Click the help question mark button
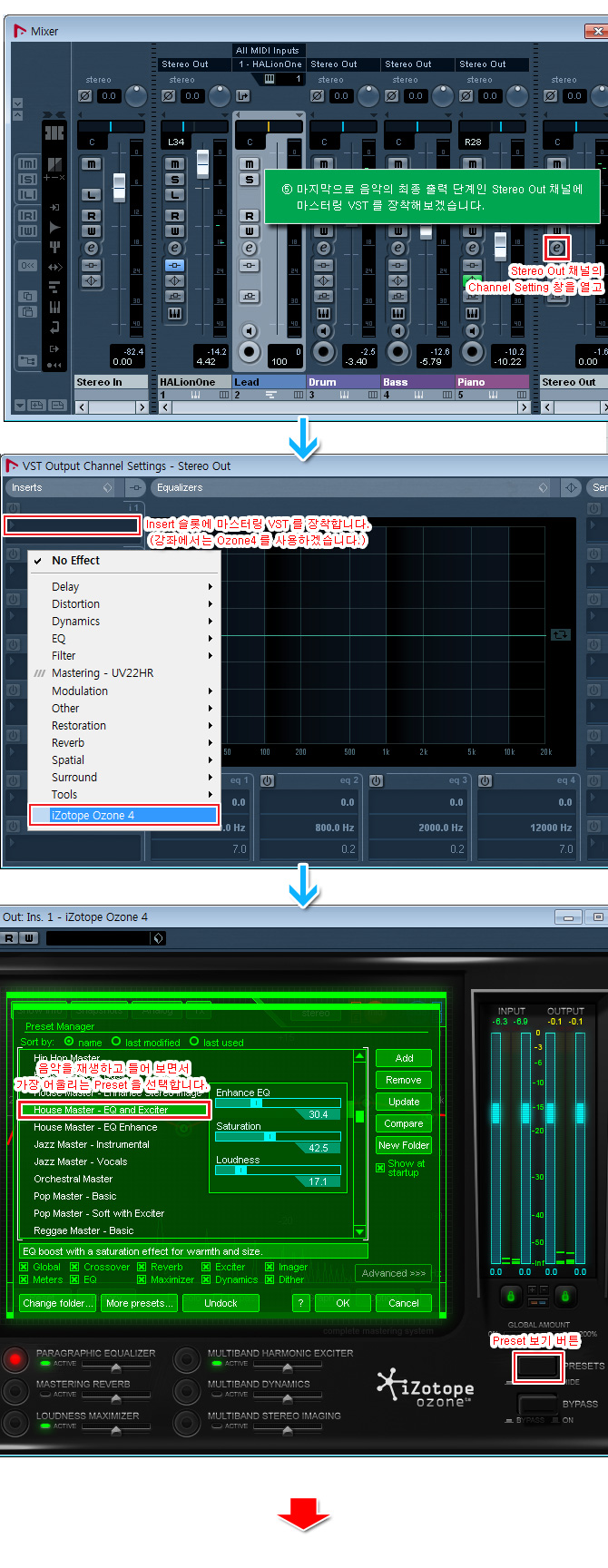Screen dimensions: 608x1568 [301, 1302]
